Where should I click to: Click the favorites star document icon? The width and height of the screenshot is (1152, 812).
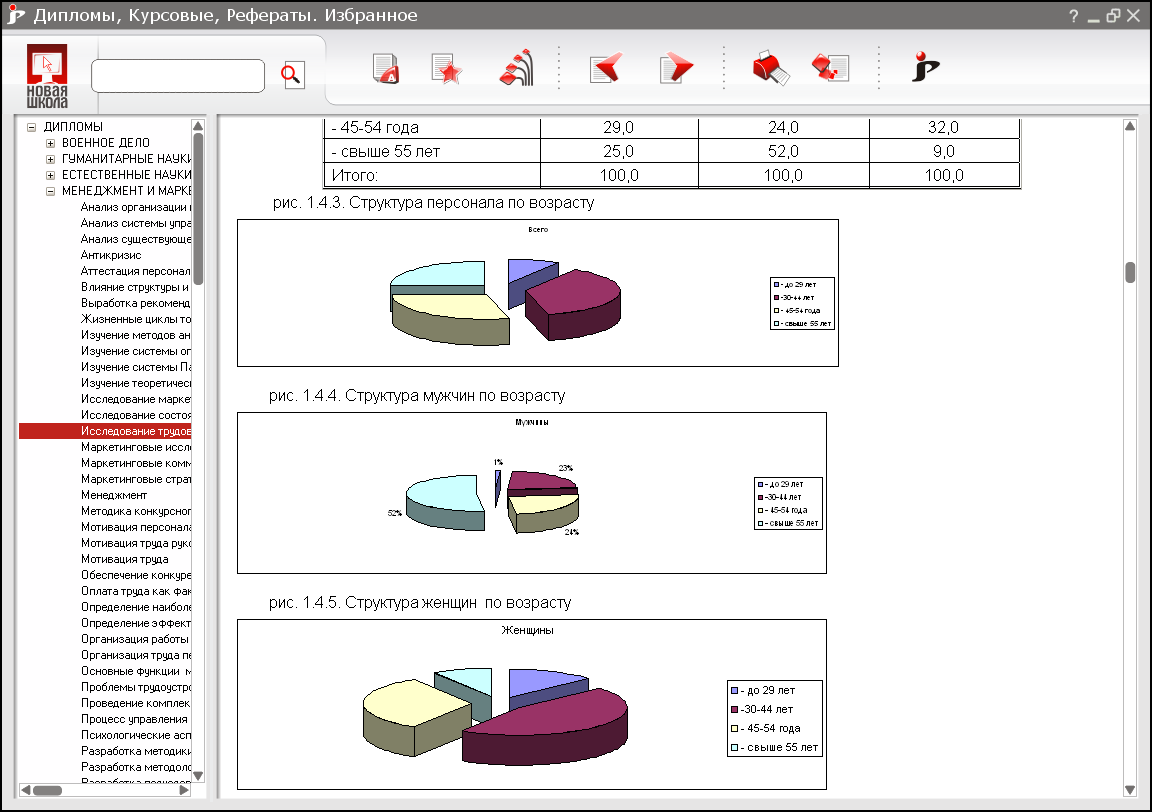pos(446,69)
